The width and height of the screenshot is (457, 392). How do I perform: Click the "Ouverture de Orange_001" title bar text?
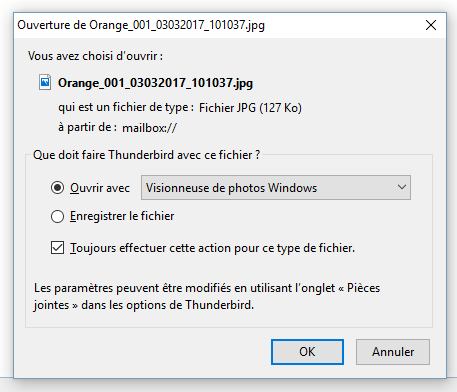141,25
